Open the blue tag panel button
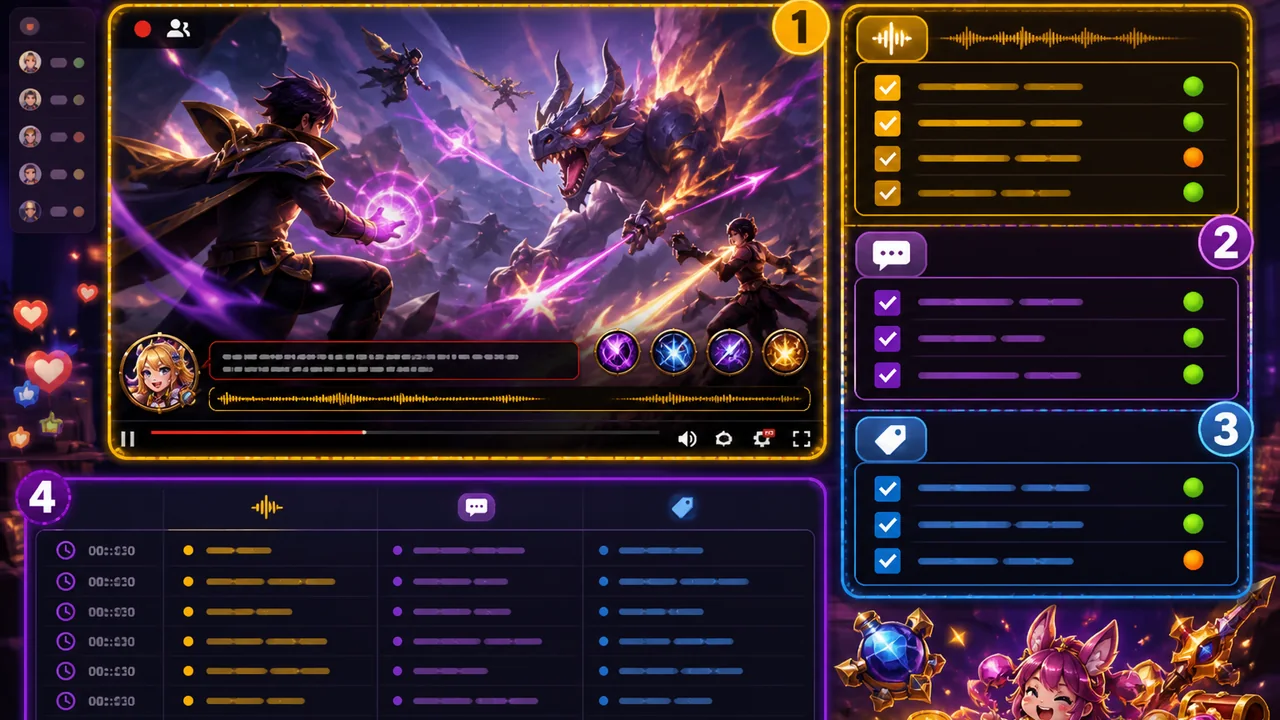The width and height of the screenshot is (1280, 720). (891, 438)
